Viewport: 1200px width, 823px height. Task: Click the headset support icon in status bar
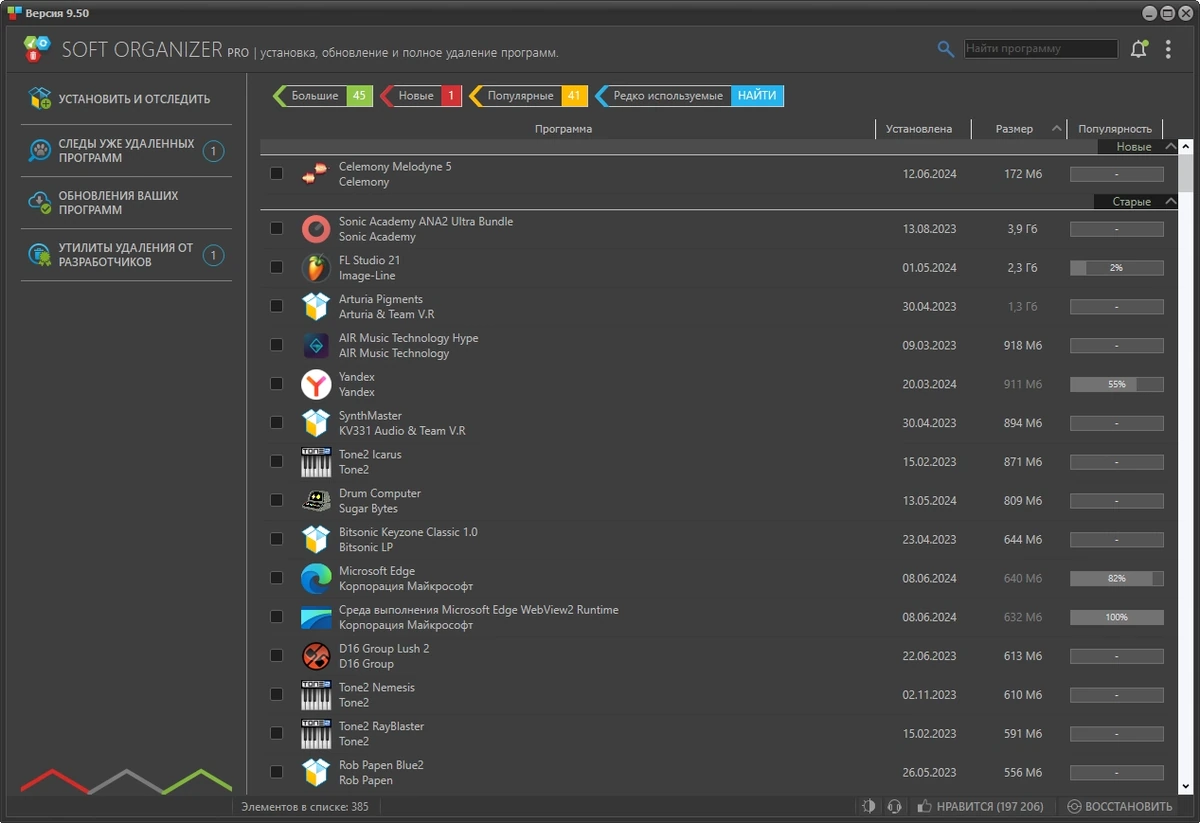click(x=894, y=806)
